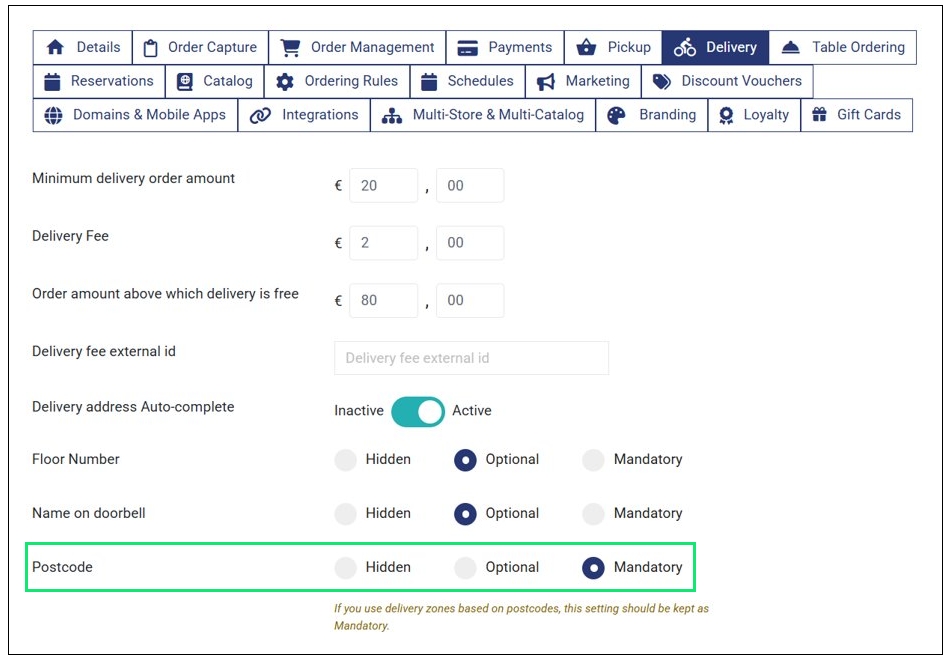
Task: Click the megaphone Marketing icon
Action: point(545,81)
